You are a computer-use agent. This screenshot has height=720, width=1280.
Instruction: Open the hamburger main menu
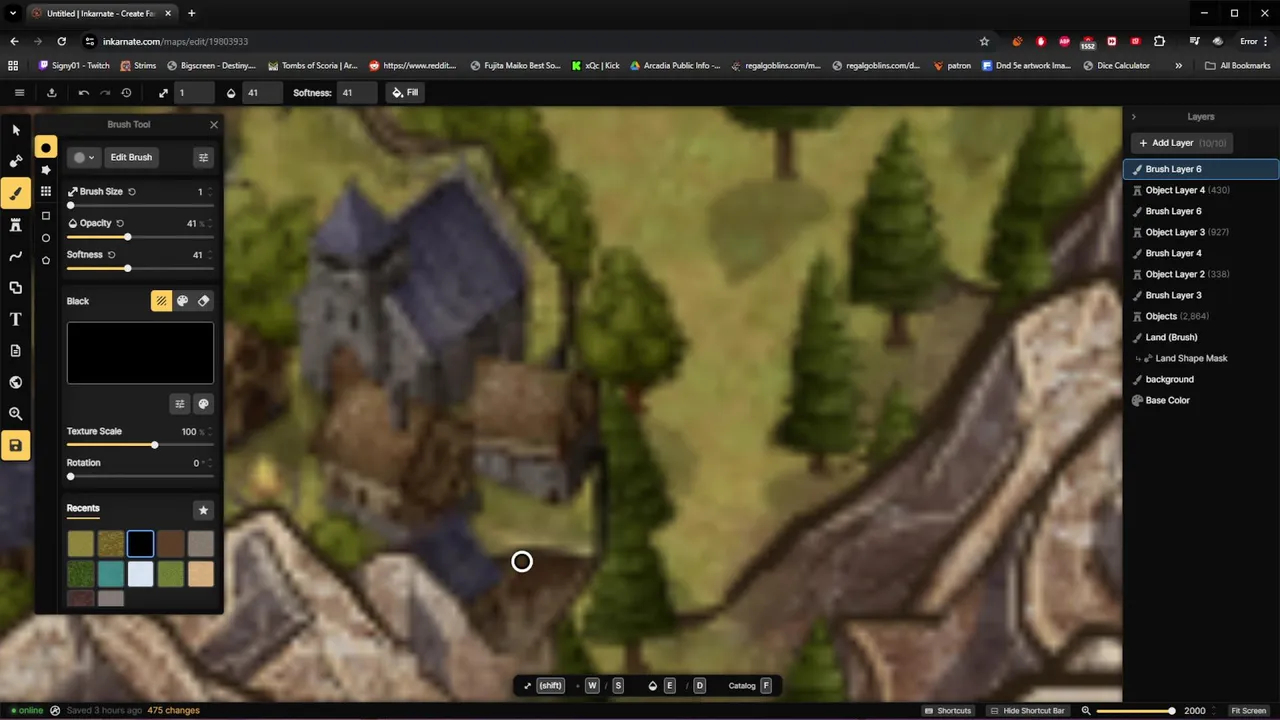(19, 92)
